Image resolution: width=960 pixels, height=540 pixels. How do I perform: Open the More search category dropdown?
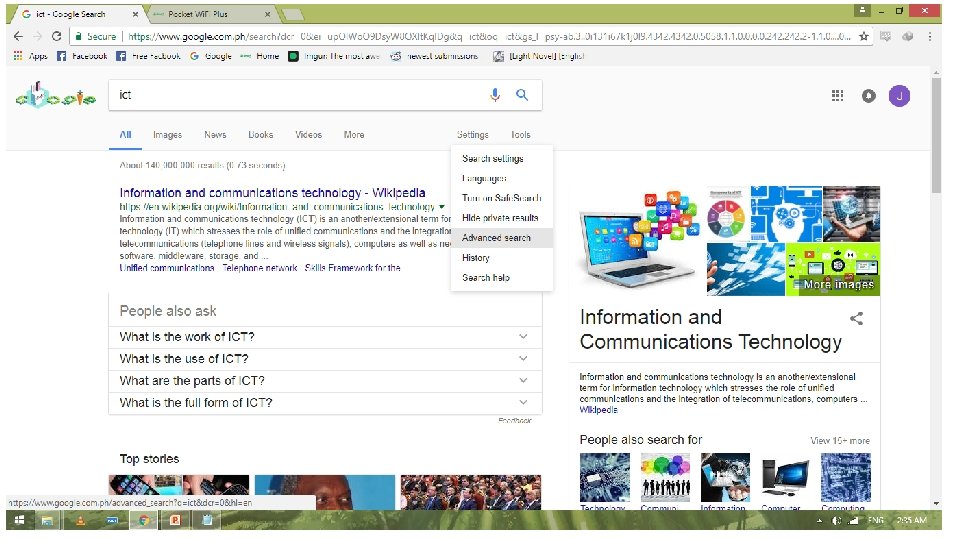tap(354, 135)
